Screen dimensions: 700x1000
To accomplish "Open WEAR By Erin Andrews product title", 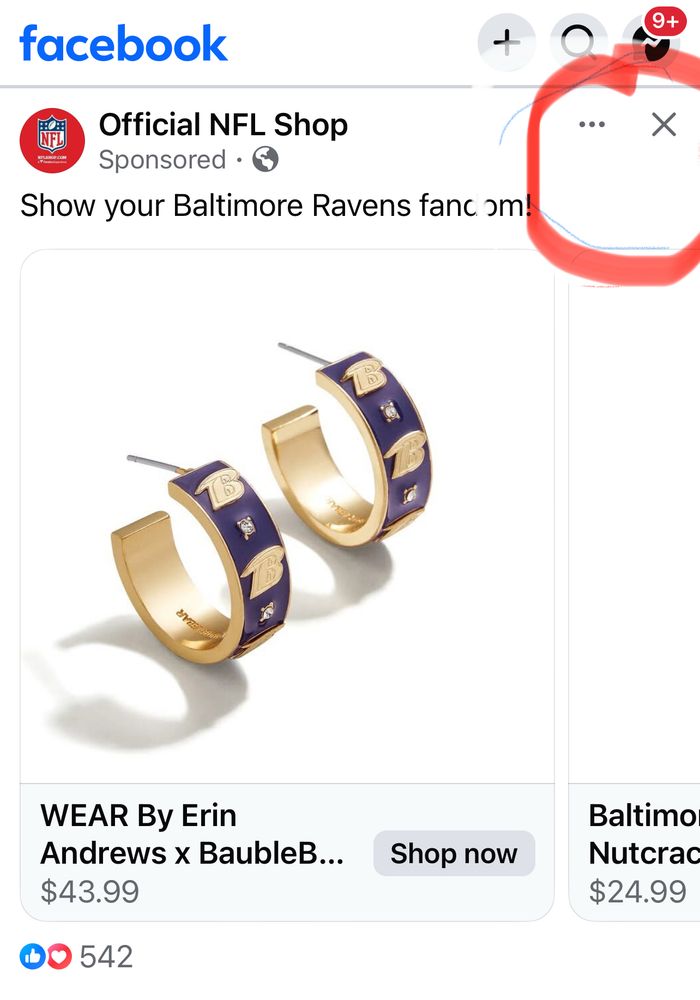I will point(193,834).
